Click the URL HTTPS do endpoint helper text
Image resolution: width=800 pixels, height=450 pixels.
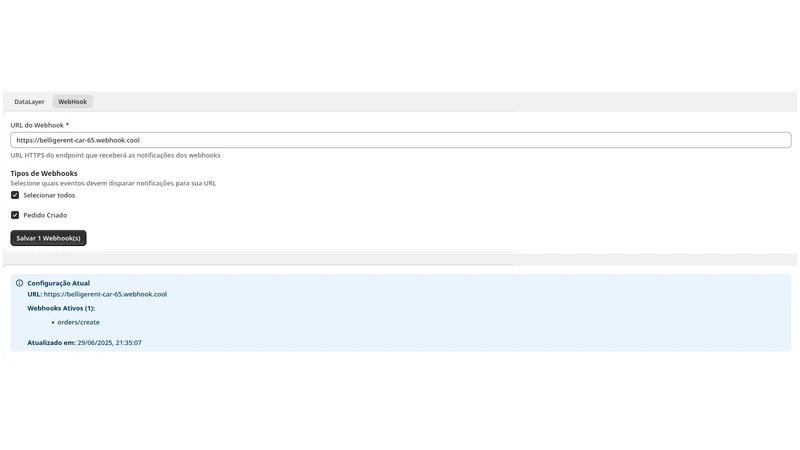(115, 155)
